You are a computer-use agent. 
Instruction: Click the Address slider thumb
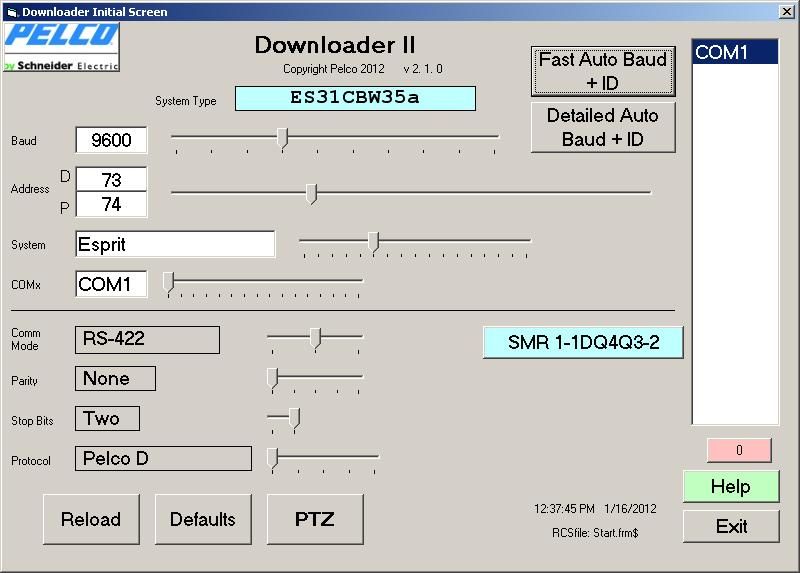coord(311,194)
